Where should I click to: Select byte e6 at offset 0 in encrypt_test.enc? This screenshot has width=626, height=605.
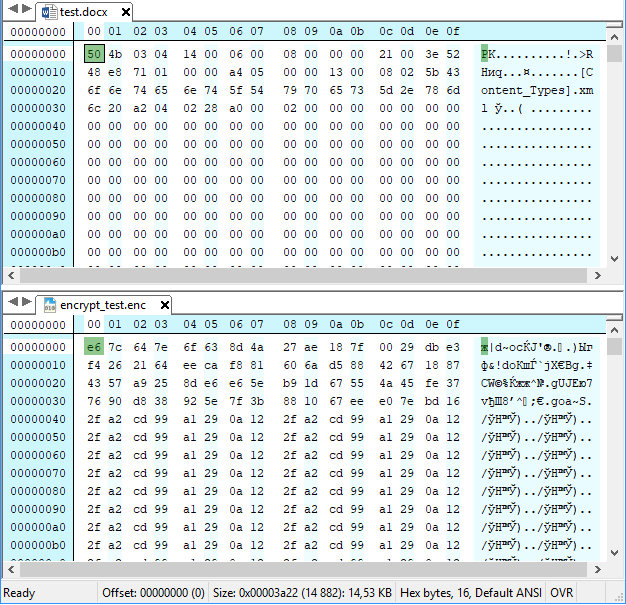coord(94,346)
